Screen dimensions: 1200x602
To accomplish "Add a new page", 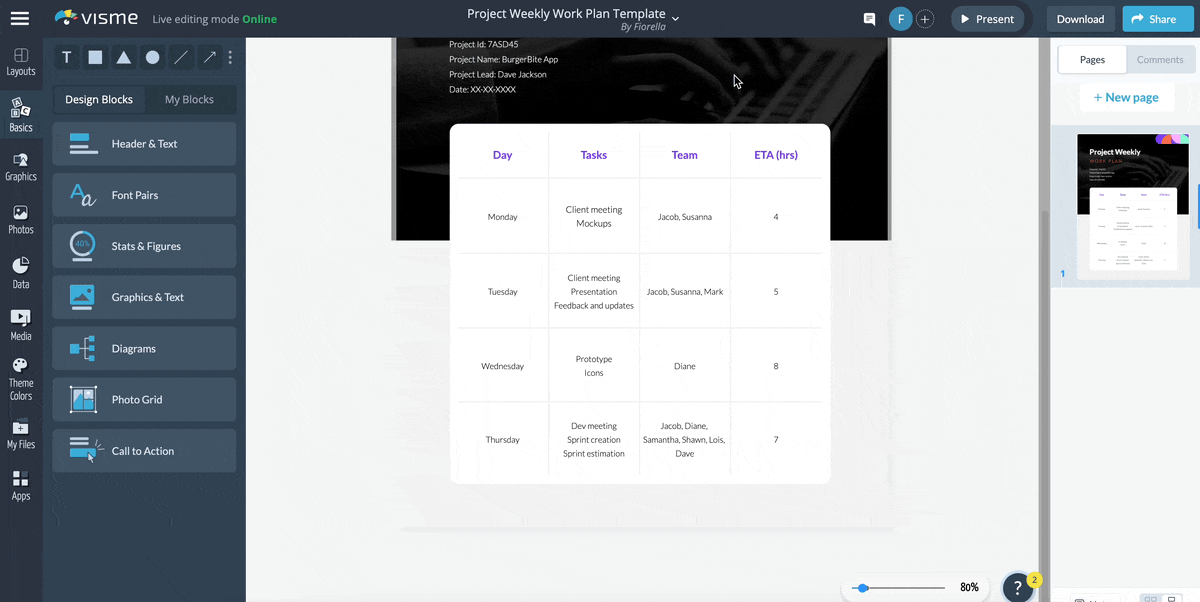I will 1125,97.
